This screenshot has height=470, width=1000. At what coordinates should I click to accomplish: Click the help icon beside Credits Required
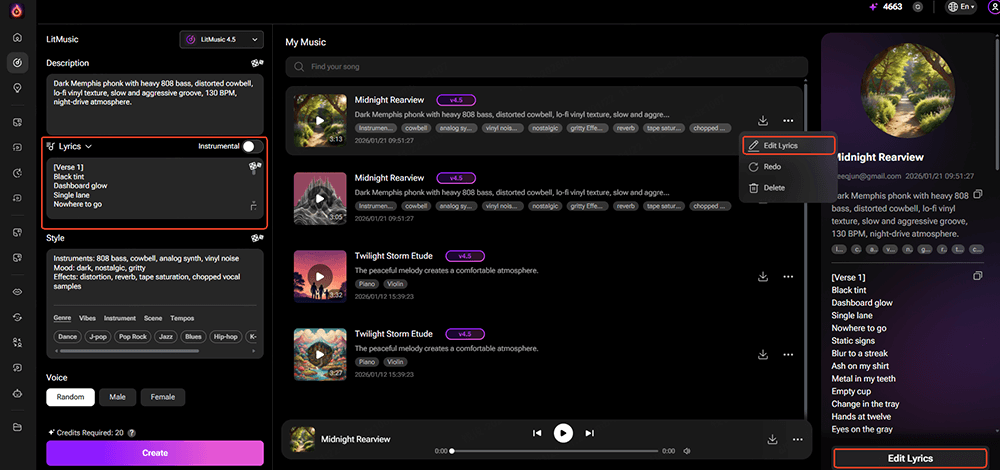click(x=131, y=432)
